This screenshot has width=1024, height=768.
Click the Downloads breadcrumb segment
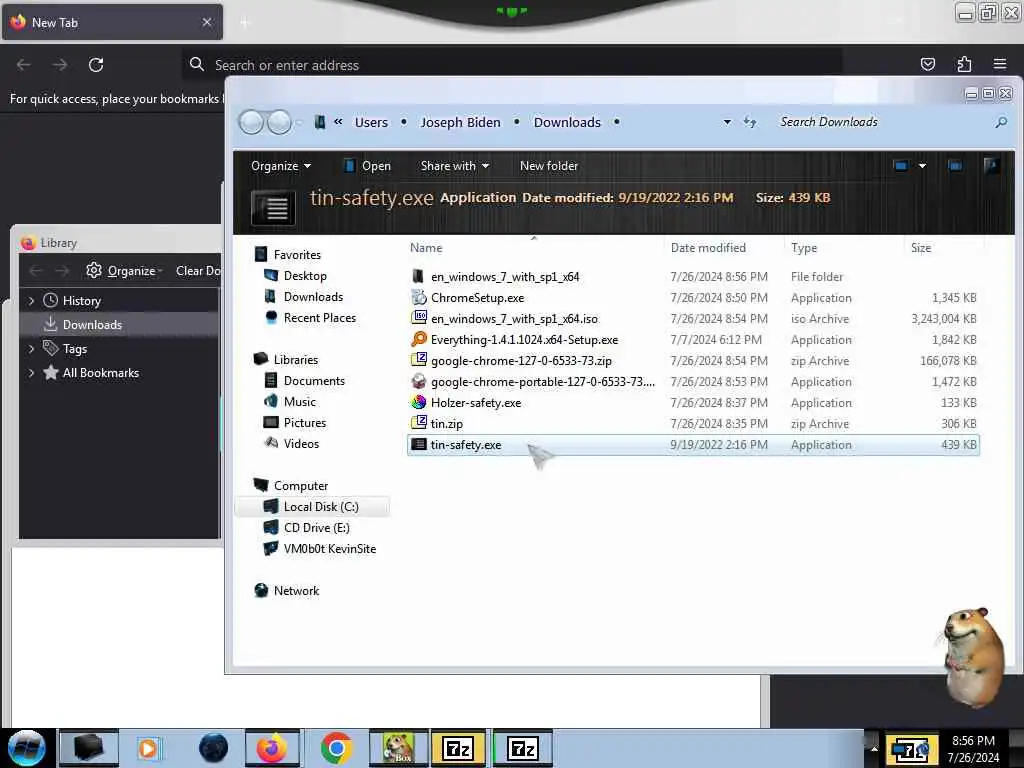[x=567, y=122]
